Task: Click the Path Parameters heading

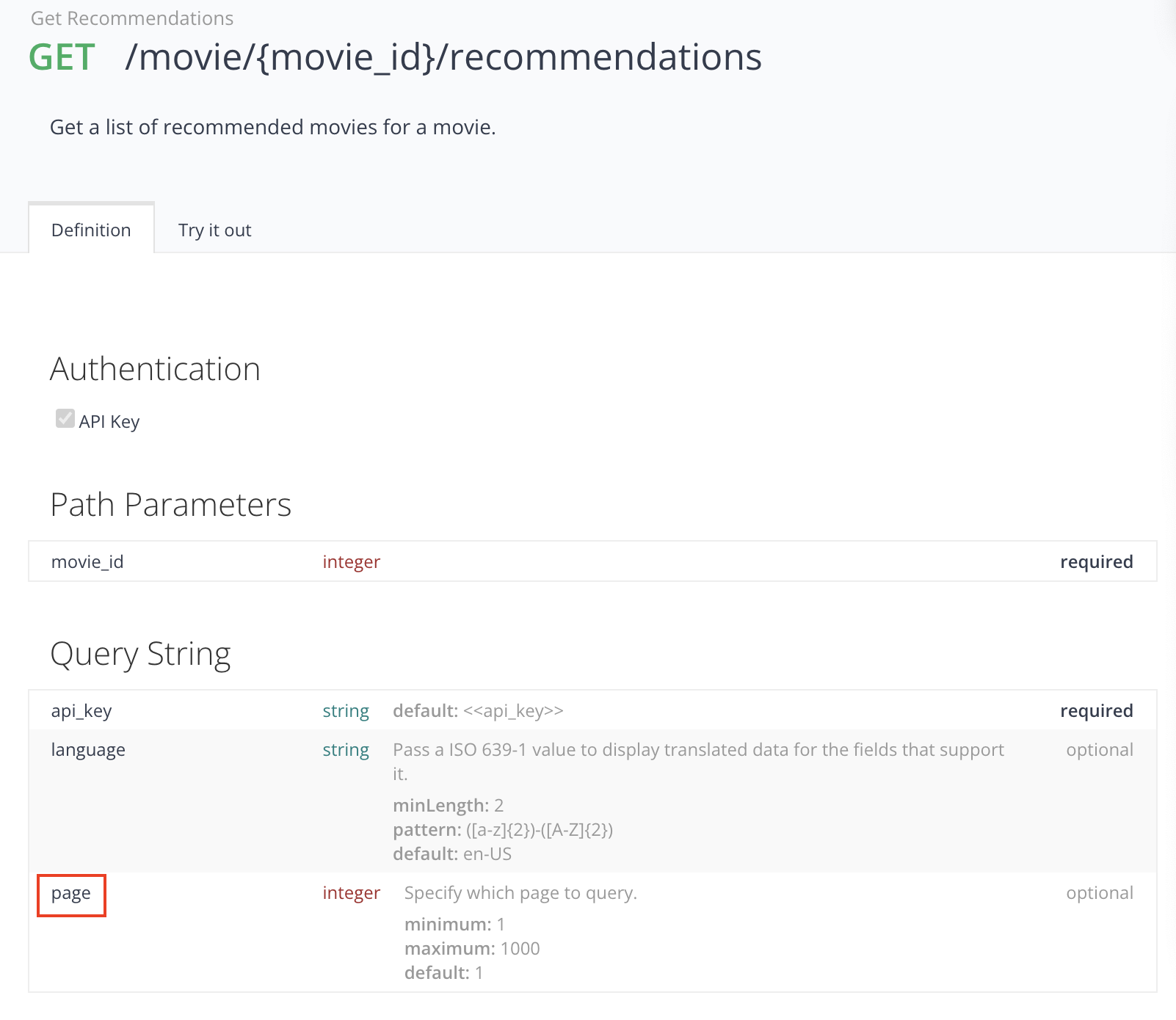Action: pyautogui.click(x=170, y=505)
